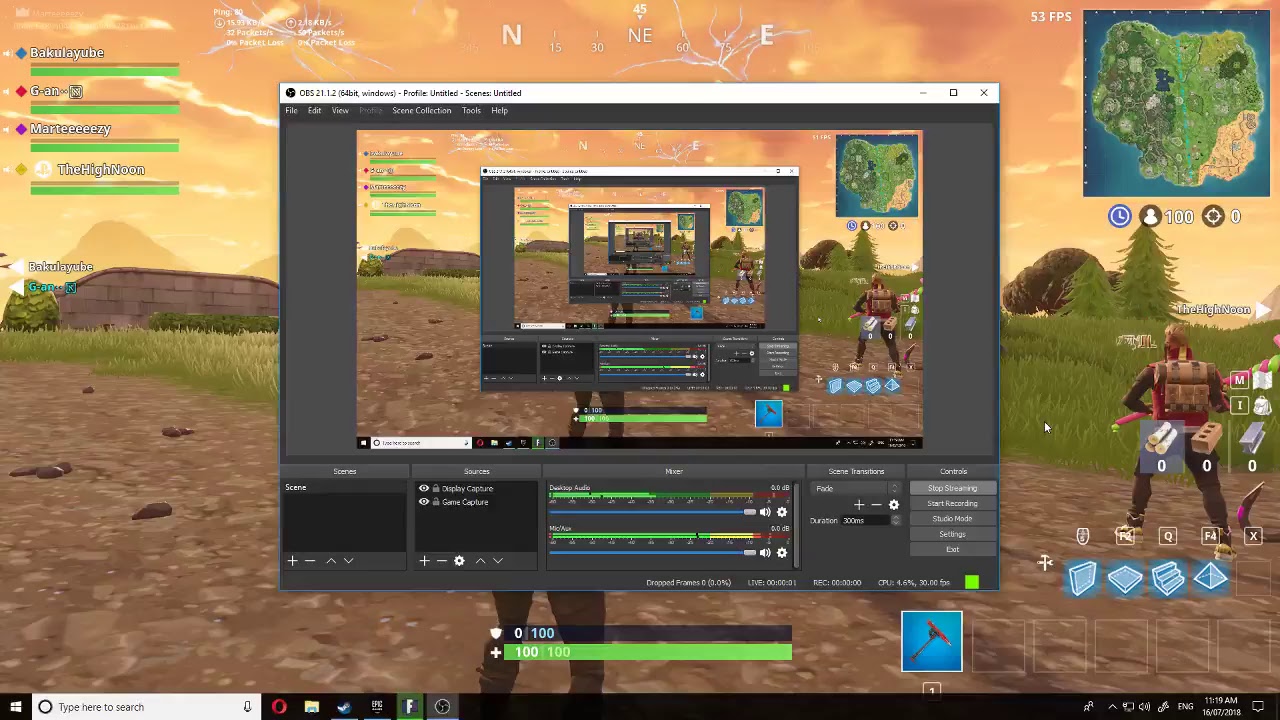Hide the Display Capture source
Screen dimensions: 1280x720
click(424, 489)
